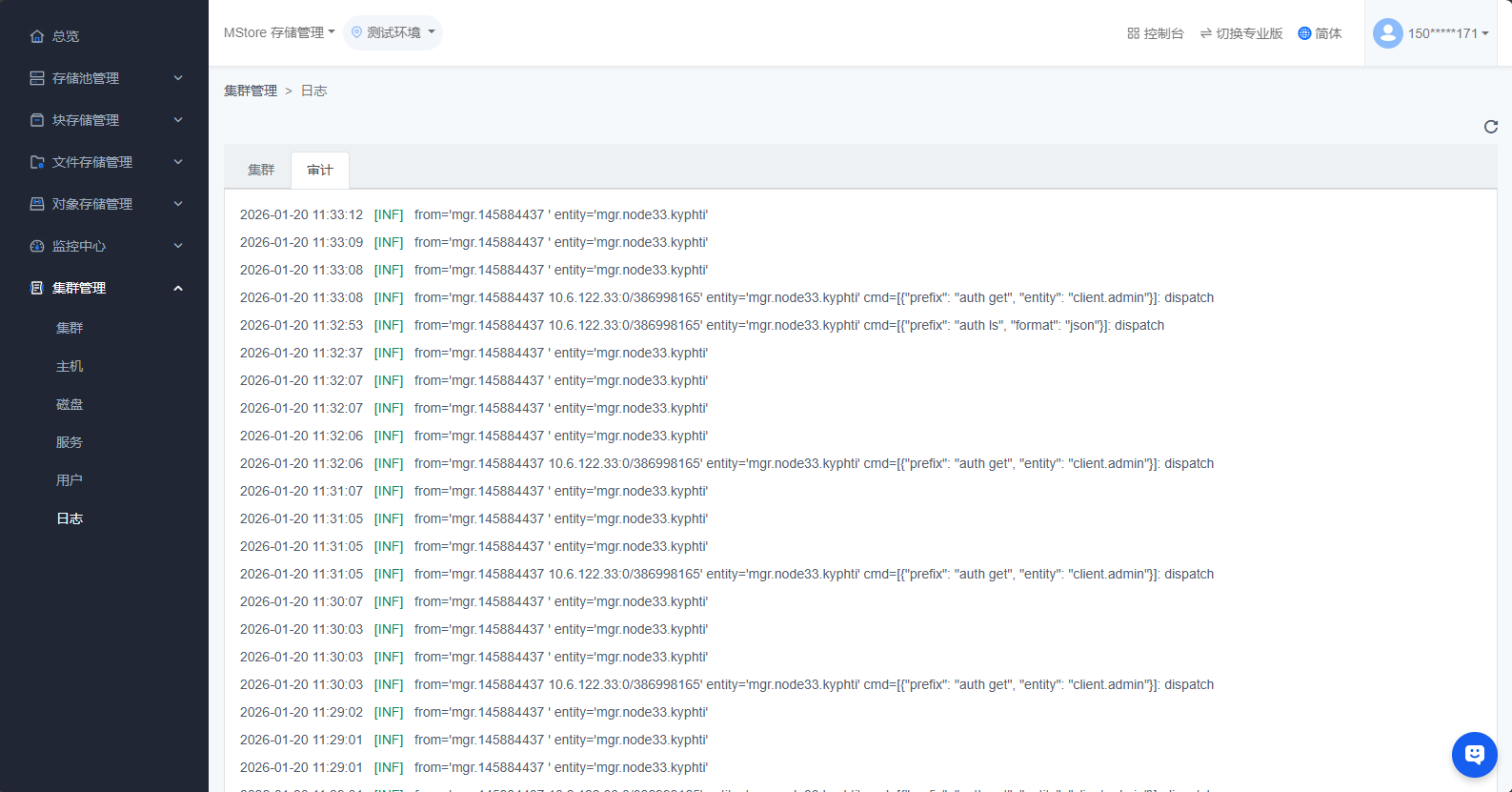Viewport: 1512px width, 792px height.
Task: Open 磁盘 page under cluster management
Action: [x=70, y=404]
